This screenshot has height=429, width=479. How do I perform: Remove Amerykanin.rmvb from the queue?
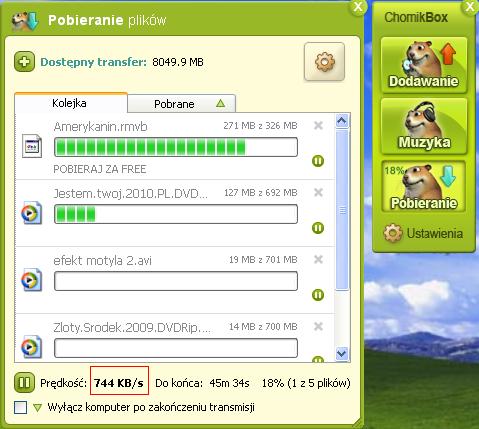(318, 125)
